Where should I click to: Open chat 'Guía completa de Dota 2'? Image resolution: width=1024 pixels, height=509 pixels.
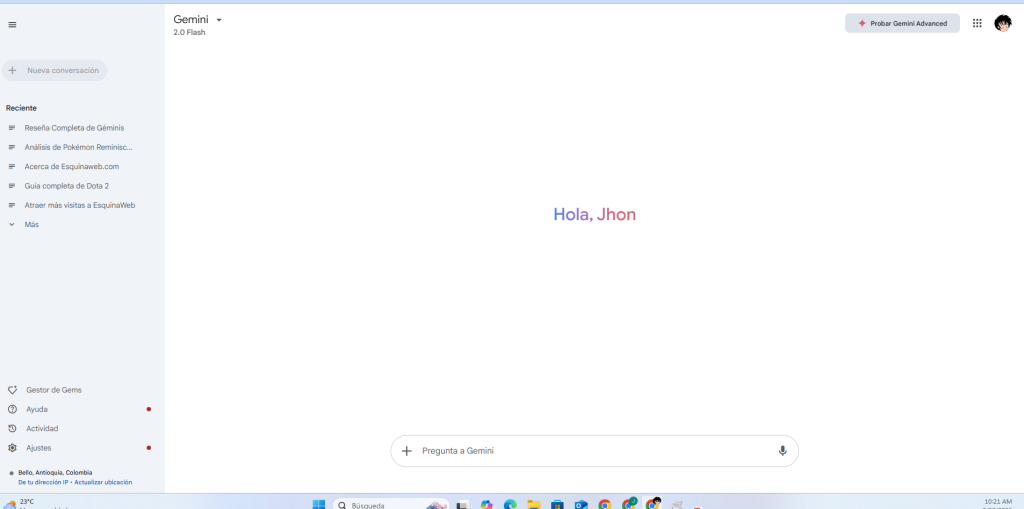(67, 186)
